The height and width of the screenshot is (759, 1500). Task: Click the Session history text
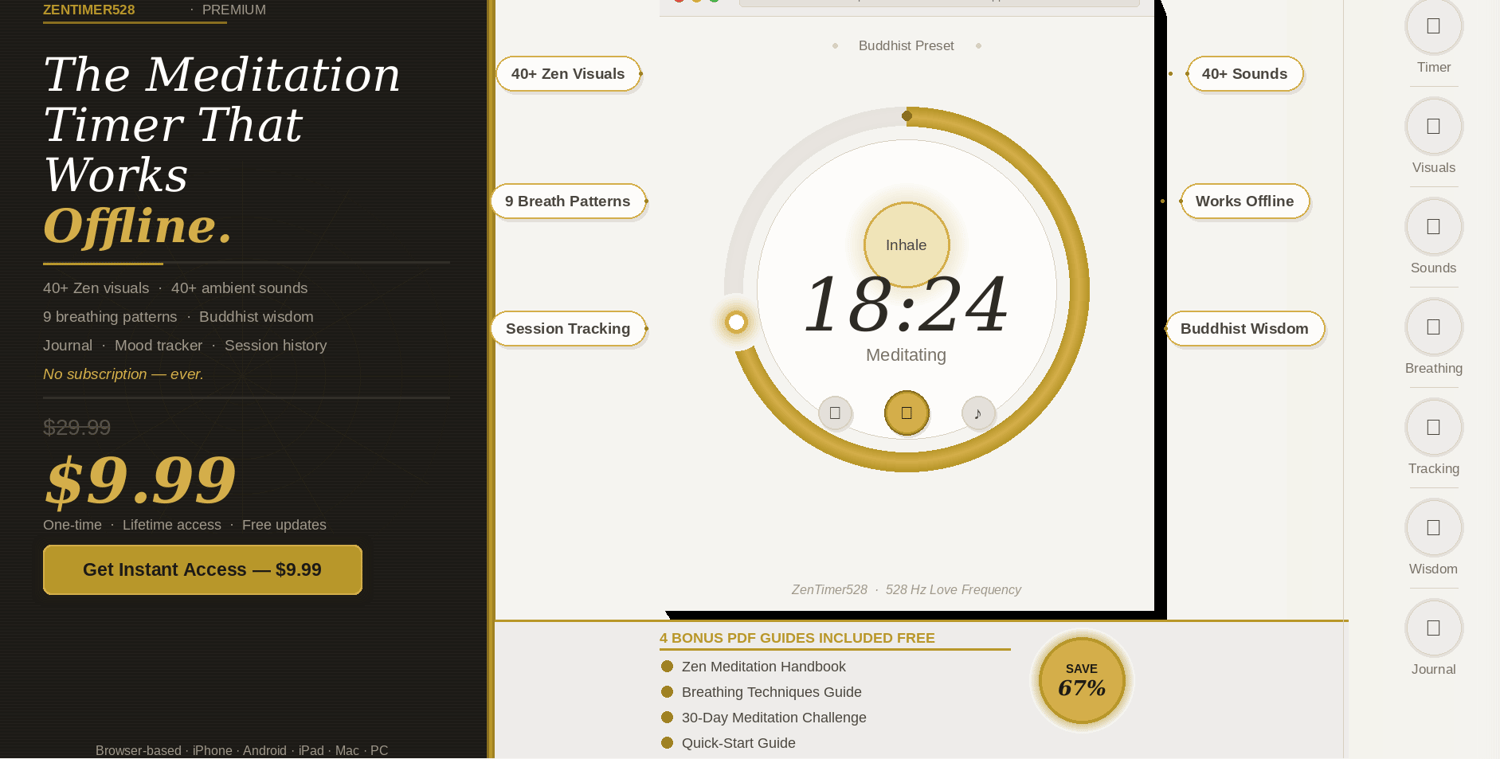(276, 346)
